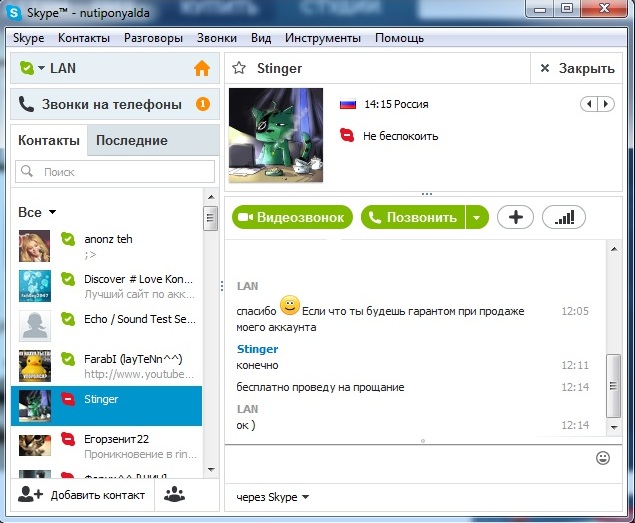Click the orange notification badge showing 1

pyautogui.click(x=203, y=104)
